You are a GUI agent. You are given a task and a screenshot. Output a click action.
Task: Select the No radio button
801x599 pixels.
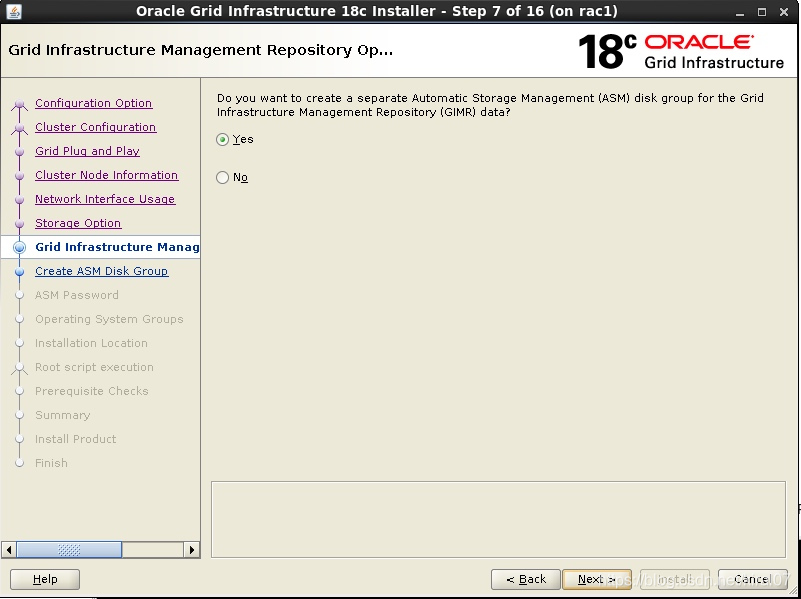(x=222, y=177)
